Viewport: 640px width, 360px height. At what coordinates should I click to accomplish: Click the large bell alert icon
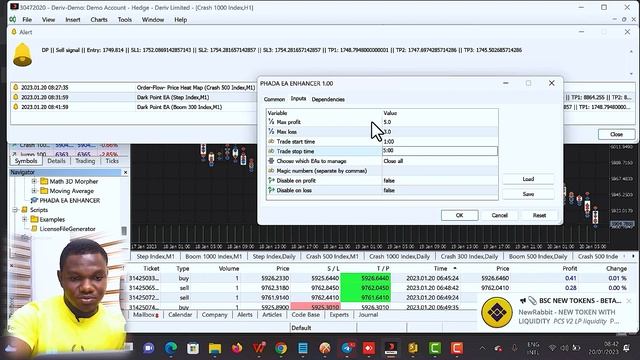(22, 55)
